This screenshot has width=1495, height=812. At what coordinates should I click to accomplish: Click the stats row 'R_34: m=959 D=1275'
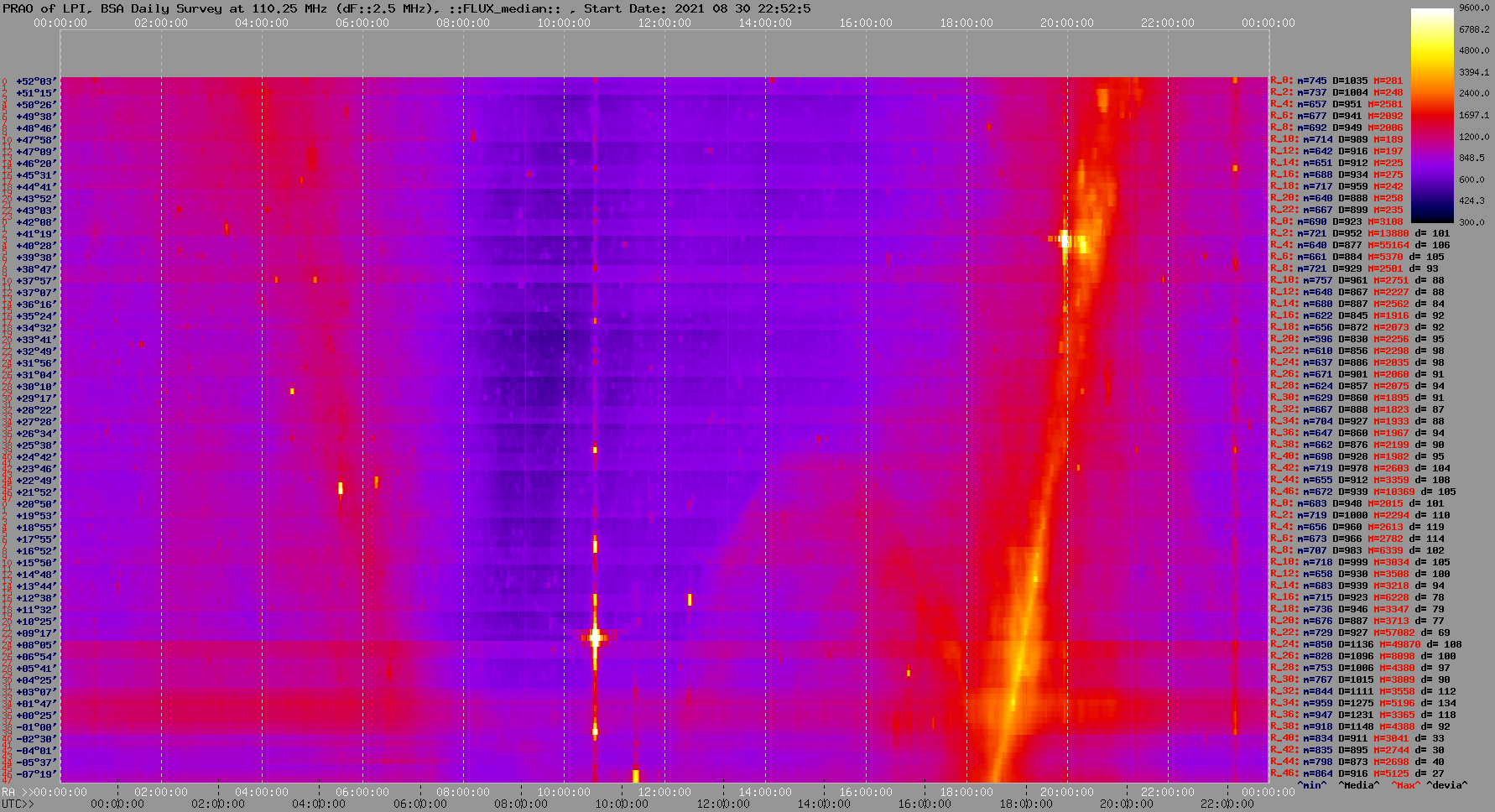tap(1362, 704)
